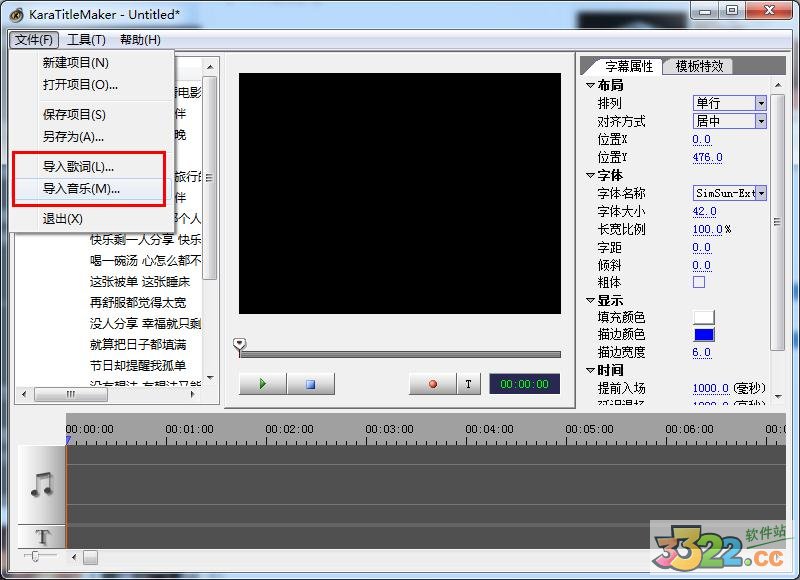
Task: Select lyric line 节日却提醒我孤单
Action: [138, 365]
